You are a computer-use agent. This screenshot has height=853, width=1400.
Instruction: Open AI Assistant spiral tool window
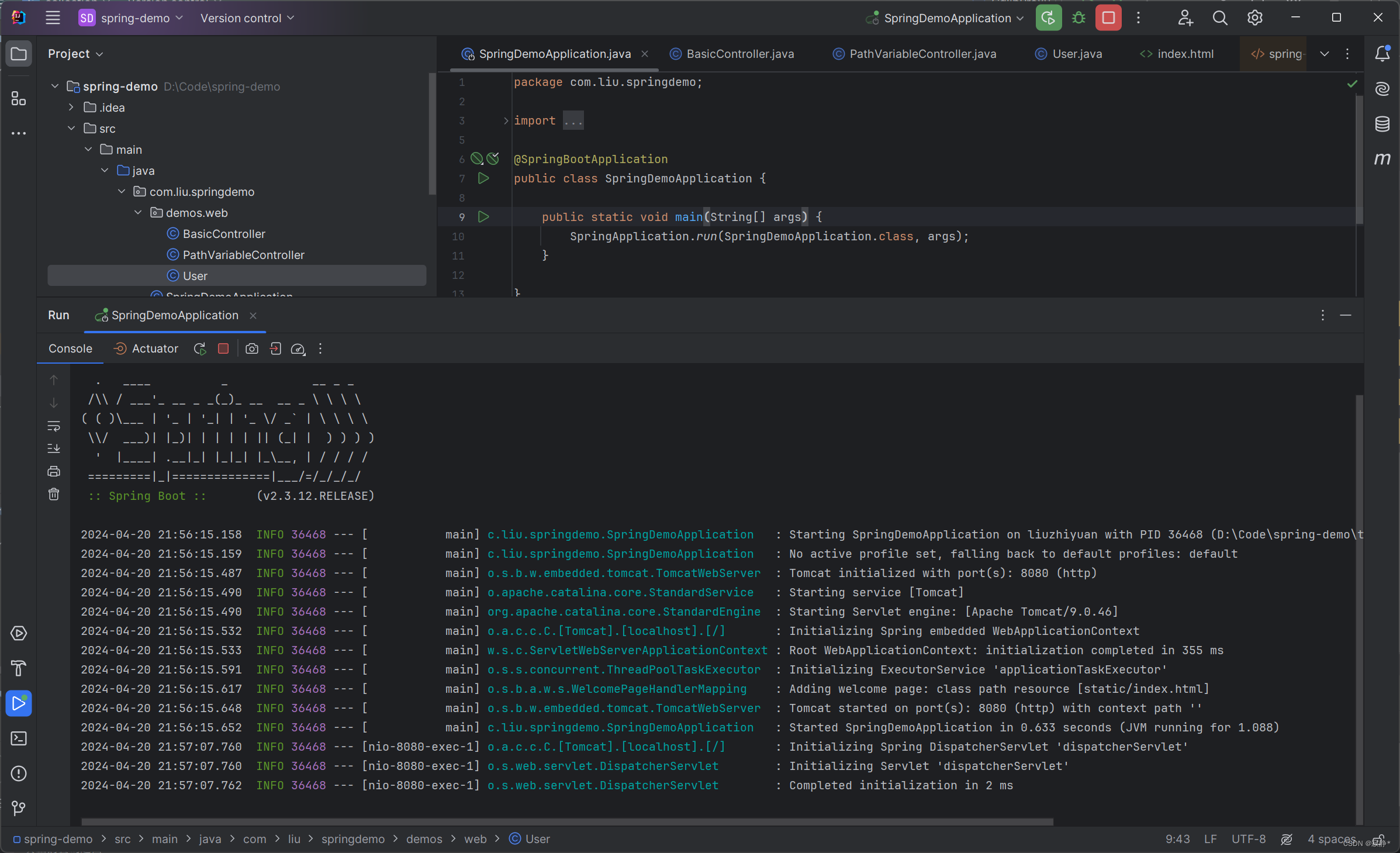click(1382, 89)
